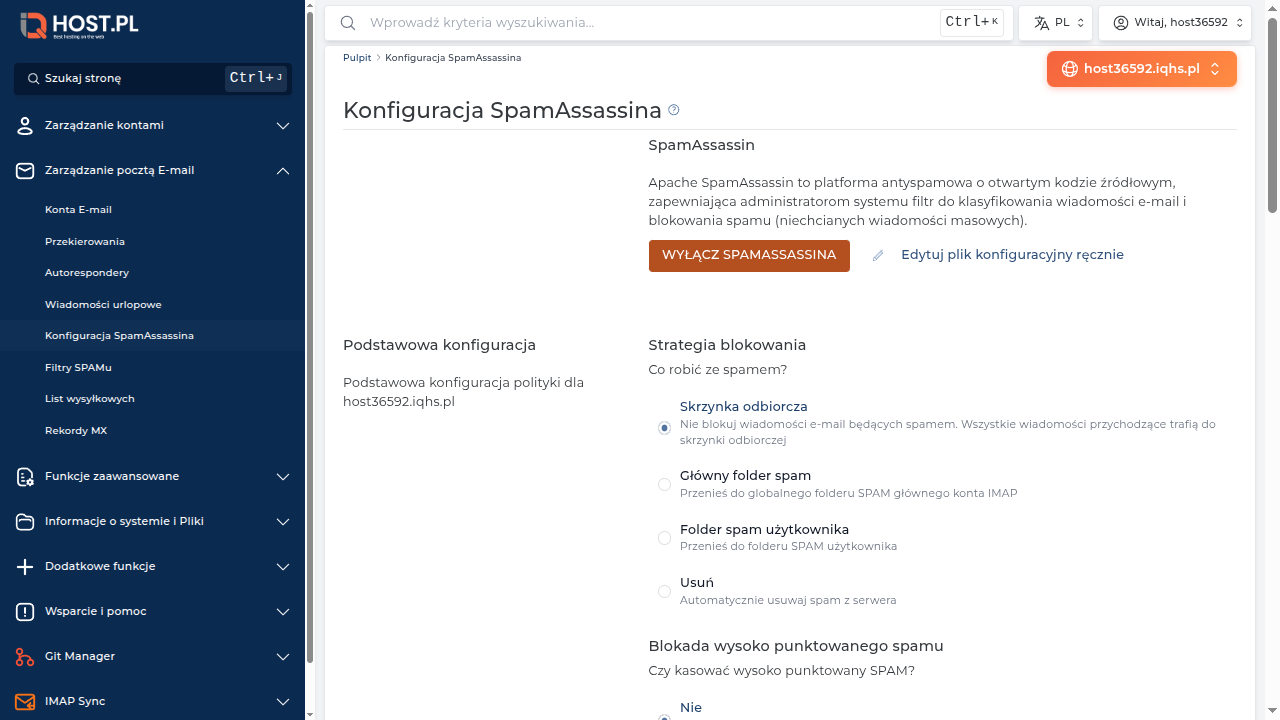Click the plus icon for Dodatkowe funkcje

tap(25, 567)
